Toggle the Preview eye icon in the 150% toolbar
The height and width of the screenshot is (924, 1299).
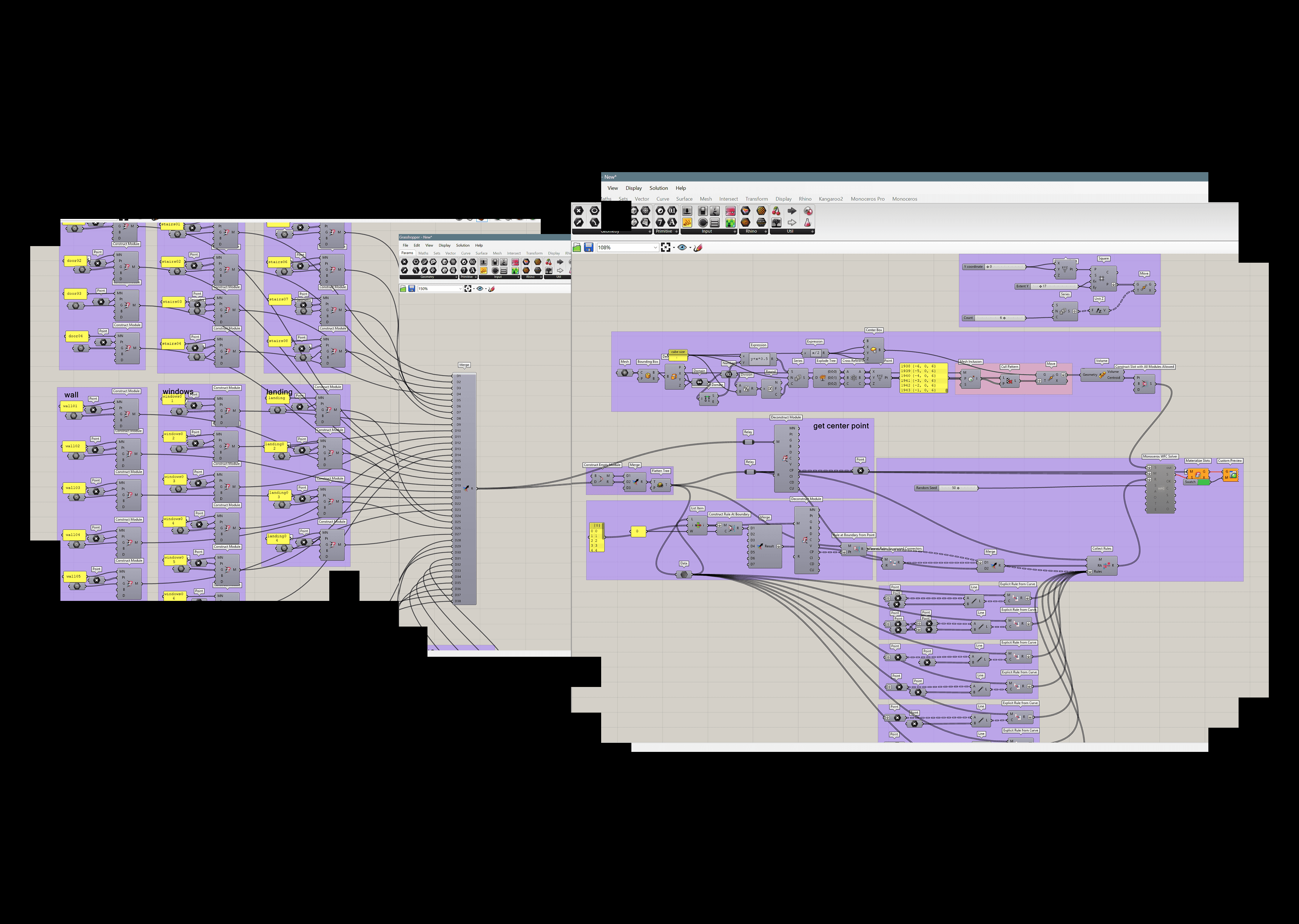coord(480,289)
